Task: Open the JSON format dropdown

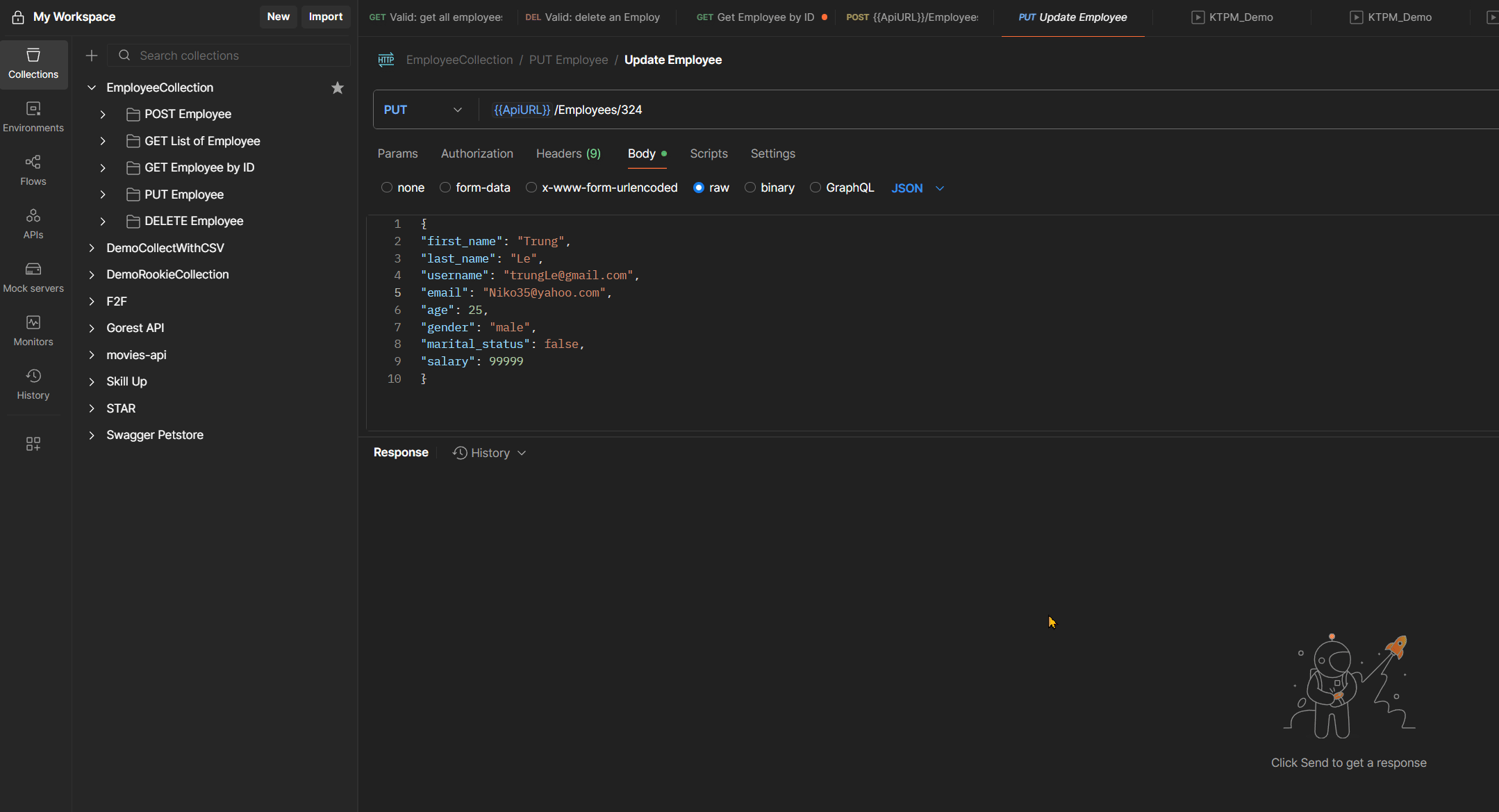Action: 917,188
